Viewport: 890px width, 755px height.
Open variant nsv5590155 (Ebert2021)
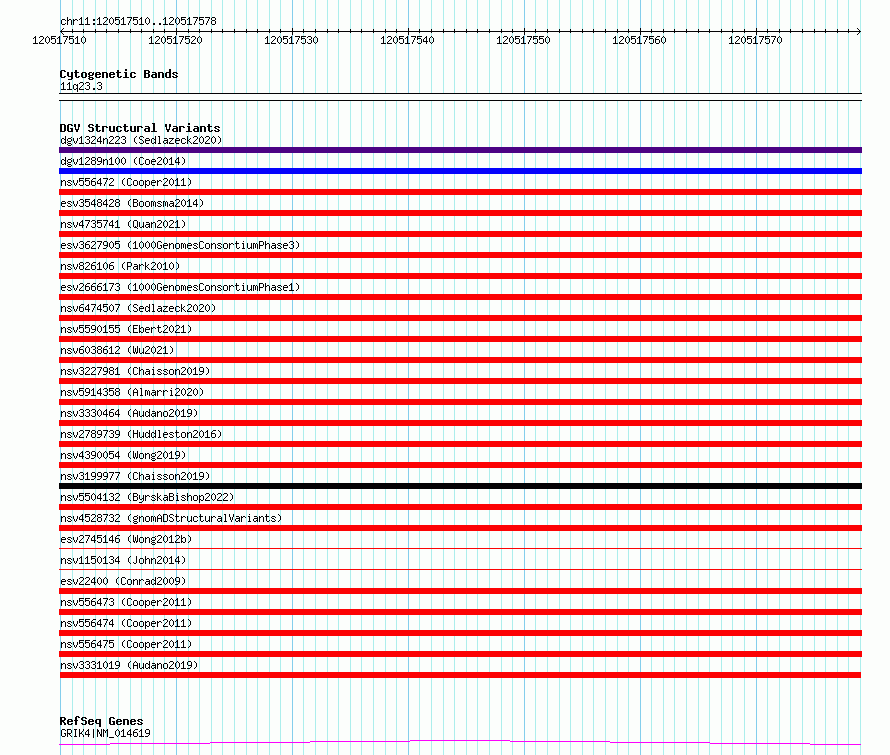pos(126,329)
